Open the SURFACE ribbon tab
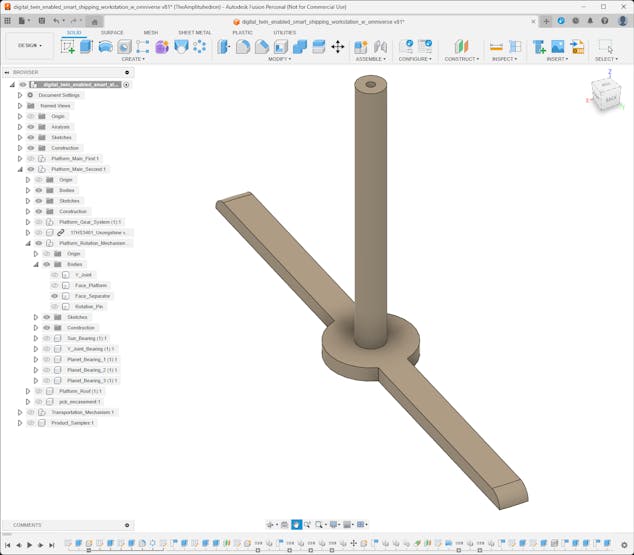Screen dimensions: 634x555 point(112,32)
